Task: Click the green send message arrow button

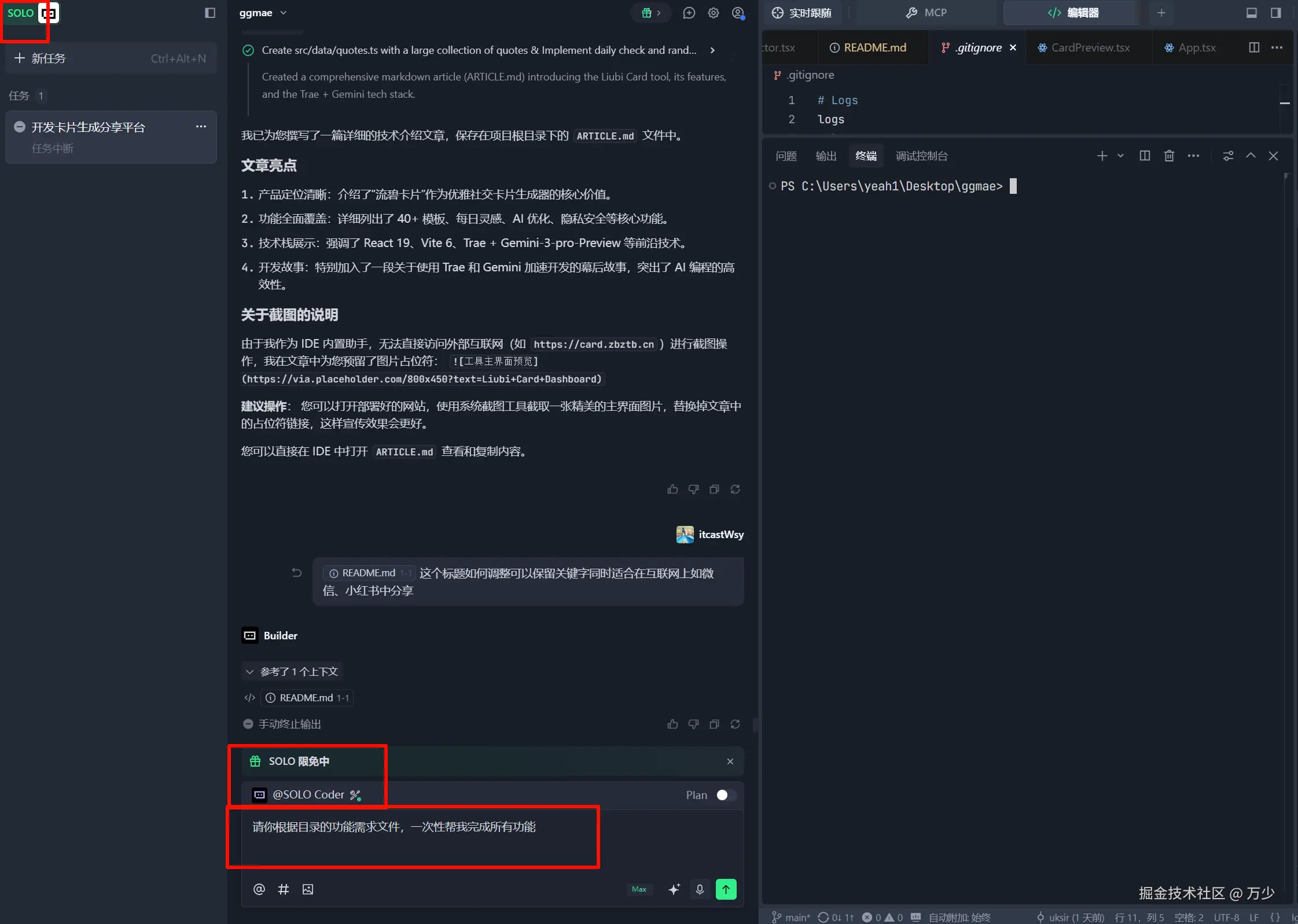Action: (726, 889)
